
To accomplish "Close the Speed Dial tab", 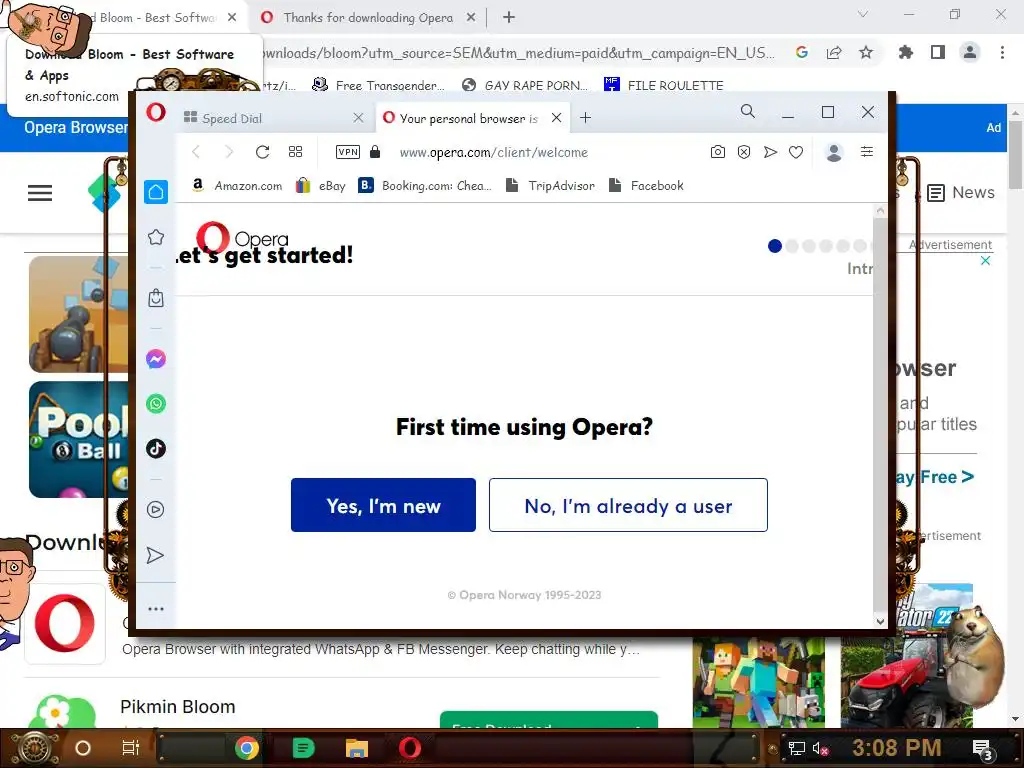I will pyautogui.click(x=358, y=118).
